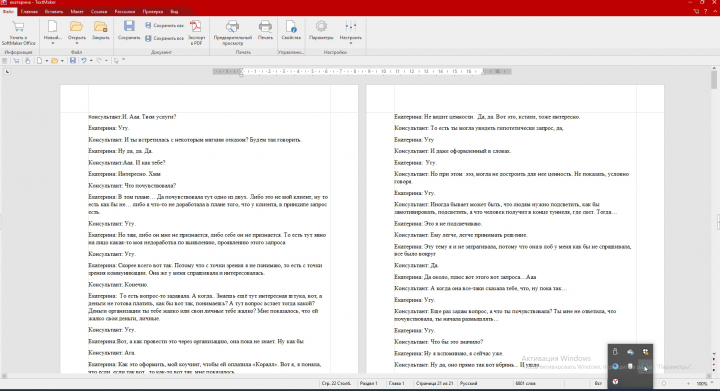Click save diskette in quick access toolbar
This screenshot has height=391, width=720.
[x=73, y=61]
